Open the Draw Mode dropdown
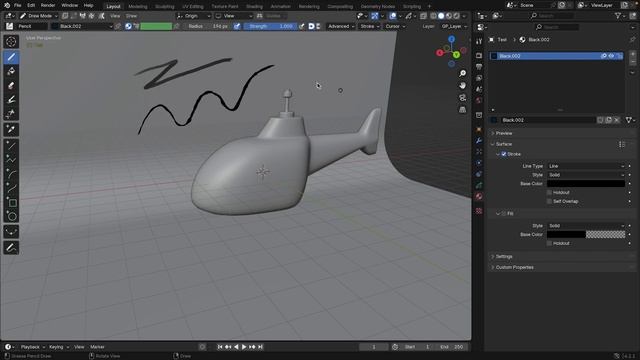 tap(39, 16)
